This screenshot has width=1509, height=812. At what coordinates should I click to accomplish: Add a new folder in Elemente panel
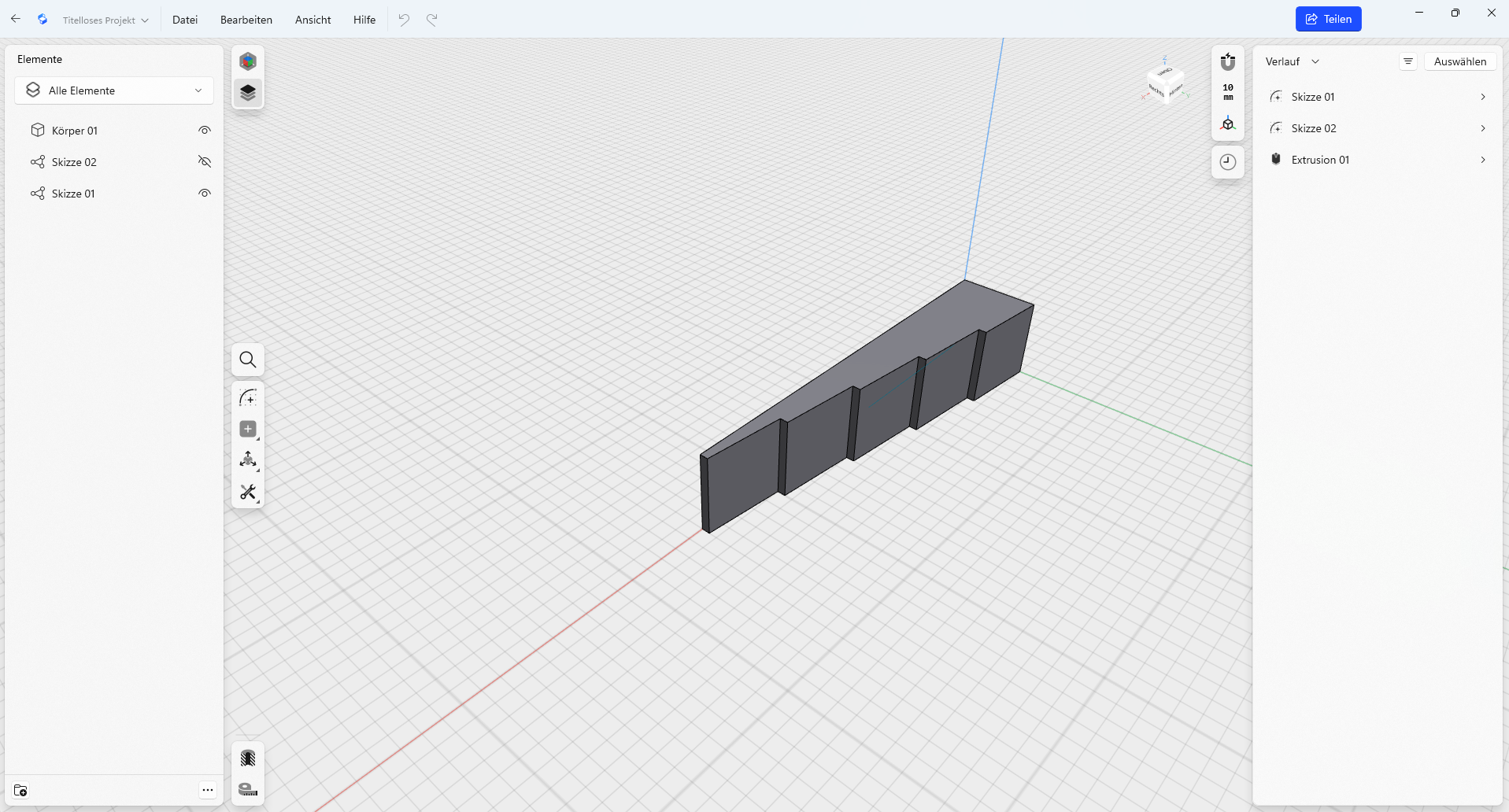point(21,790)
